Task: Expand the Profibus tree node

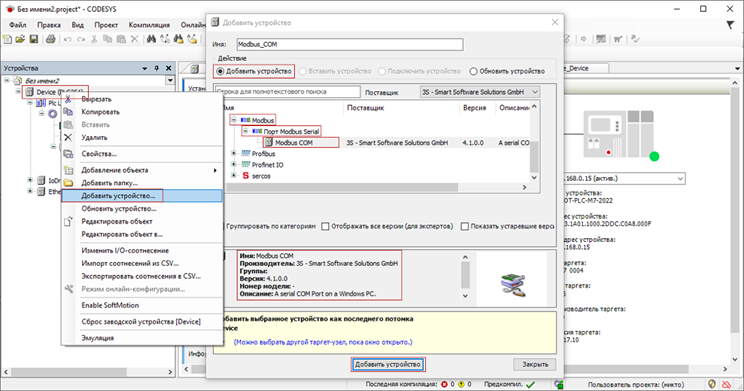Action: pos(233,153)
